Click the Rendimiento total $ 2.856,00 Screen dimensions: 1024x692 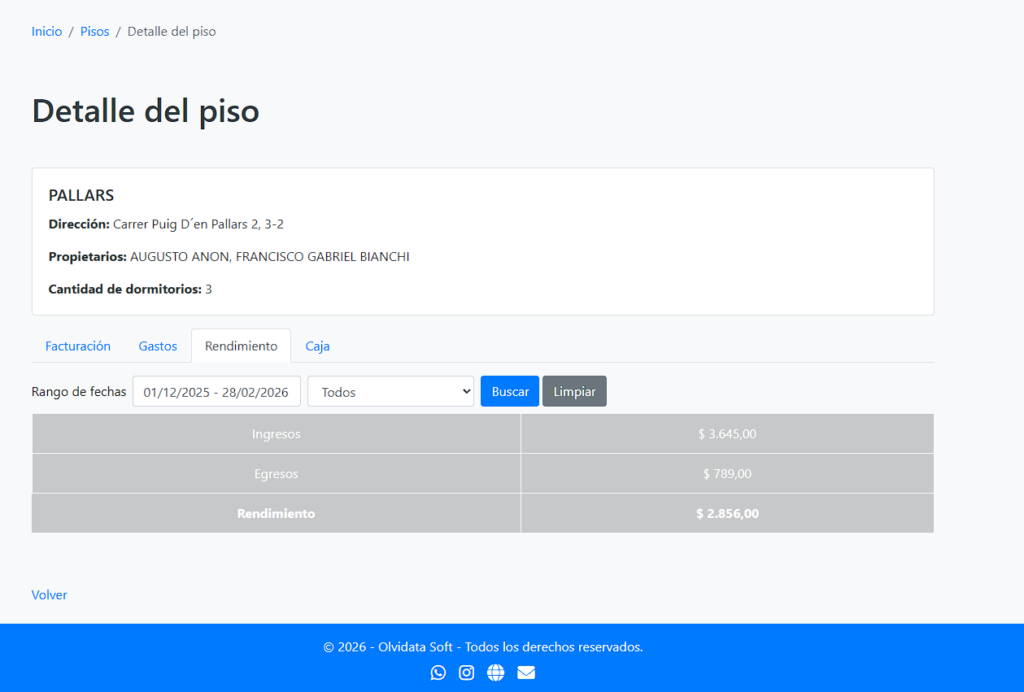[727, 514]
